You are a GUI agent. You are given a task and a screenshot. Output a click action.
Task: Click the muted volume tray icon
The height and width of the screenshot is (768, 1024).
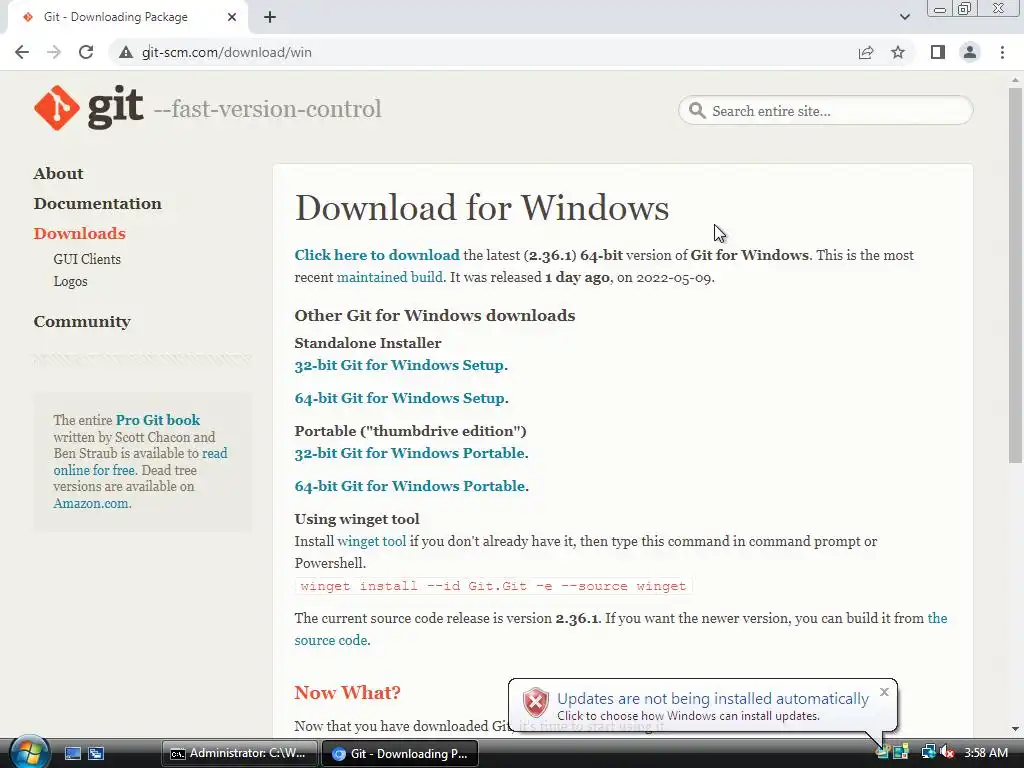coord(947,753)
